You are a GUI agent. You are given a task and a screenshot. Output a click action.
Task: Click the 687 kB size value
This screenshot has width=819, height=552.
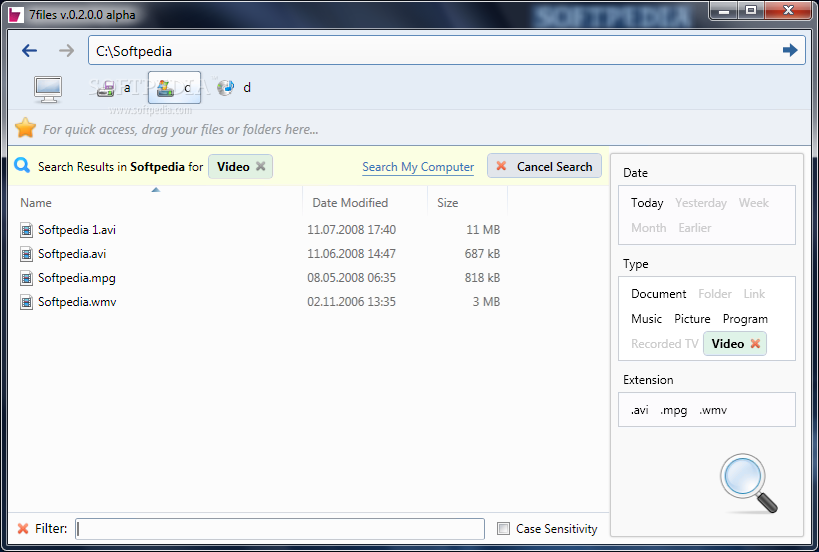click(x=482, y=254)
